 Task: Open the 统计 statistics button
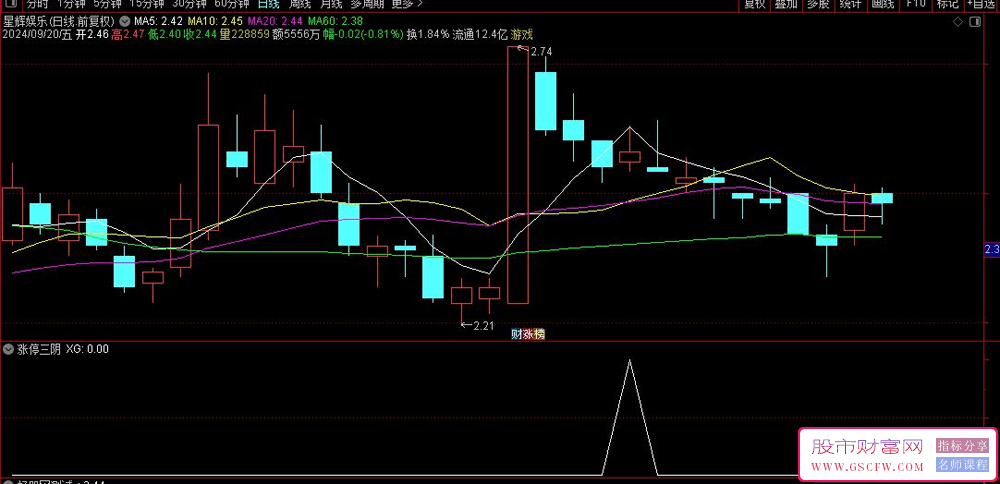click(850, 4)
